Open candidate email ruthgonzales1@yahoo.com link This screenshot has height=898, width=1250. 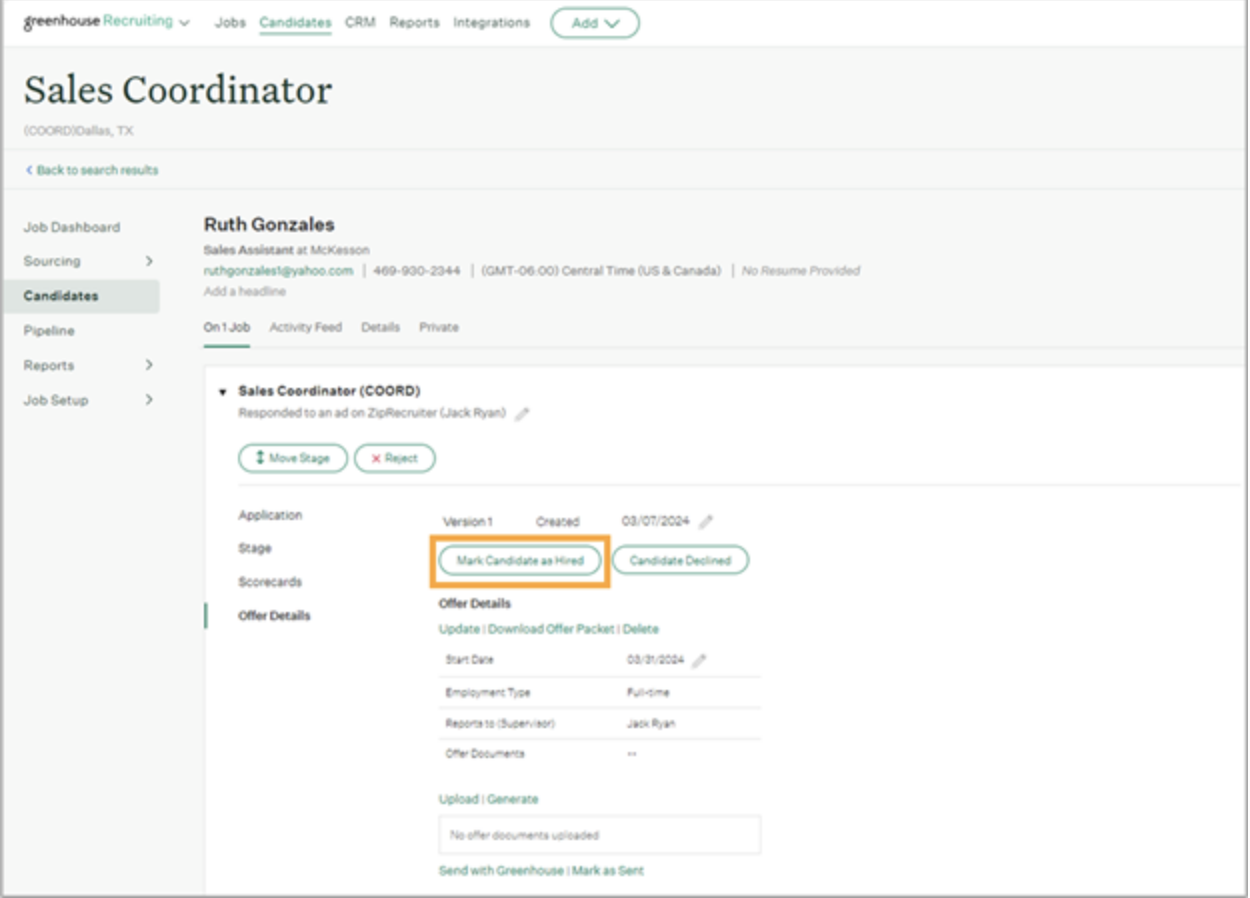pyautogui.click(x=278, y=271)
